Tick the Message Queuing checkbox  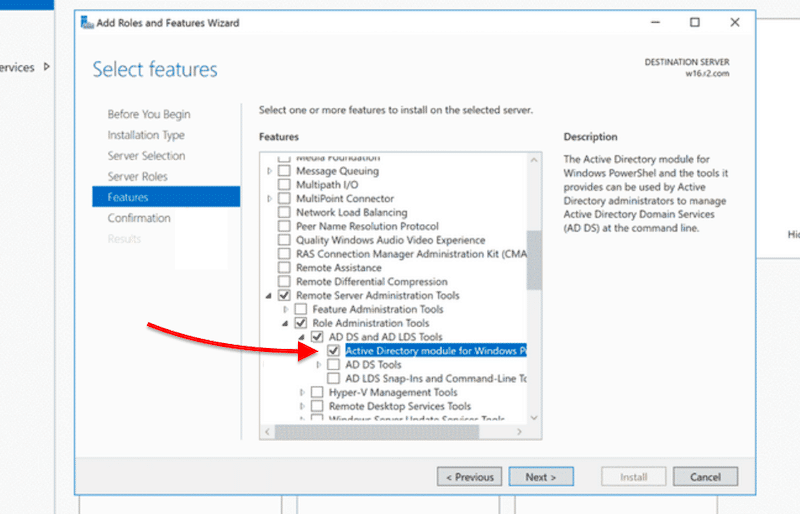point(284,170)
